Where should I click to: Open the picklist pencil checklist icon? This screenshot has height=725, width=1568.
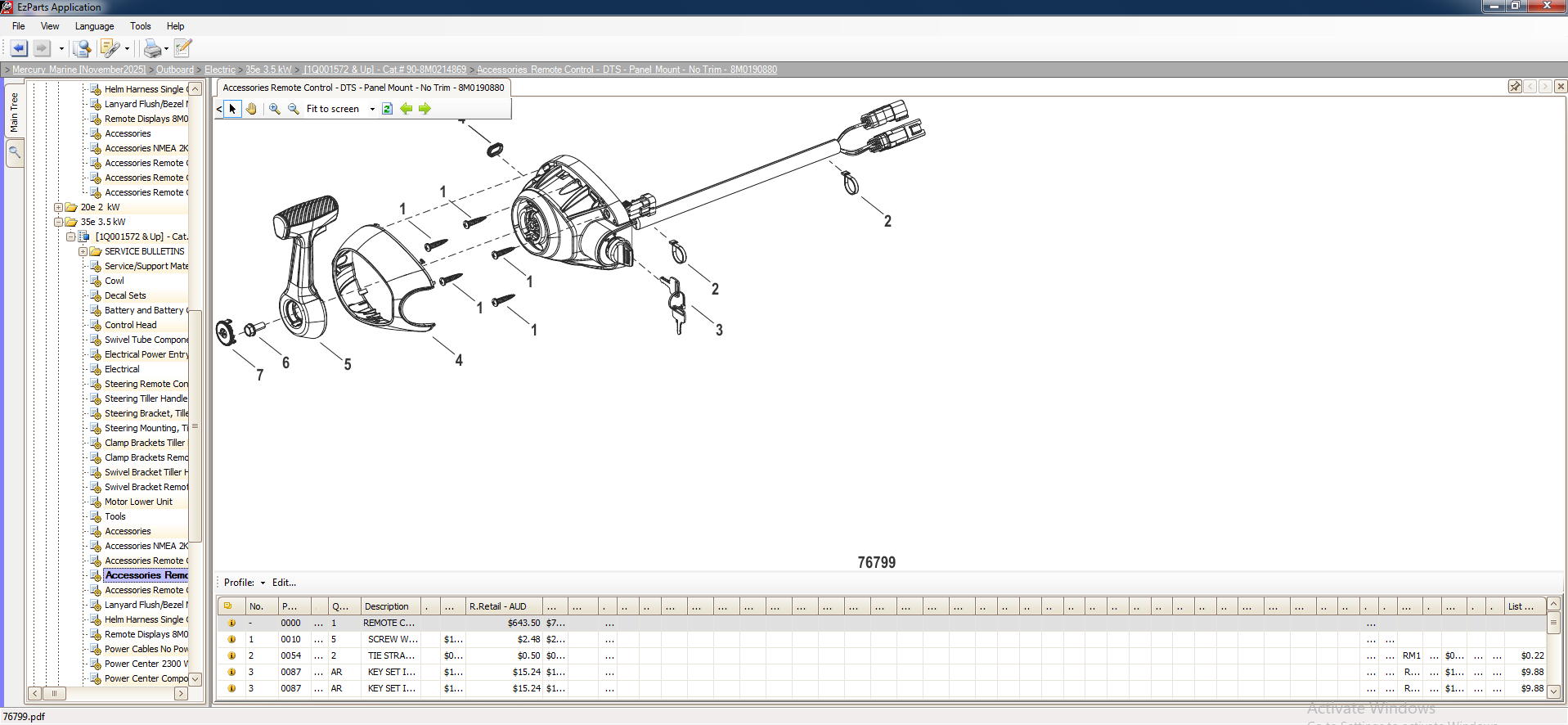[183, 48]
